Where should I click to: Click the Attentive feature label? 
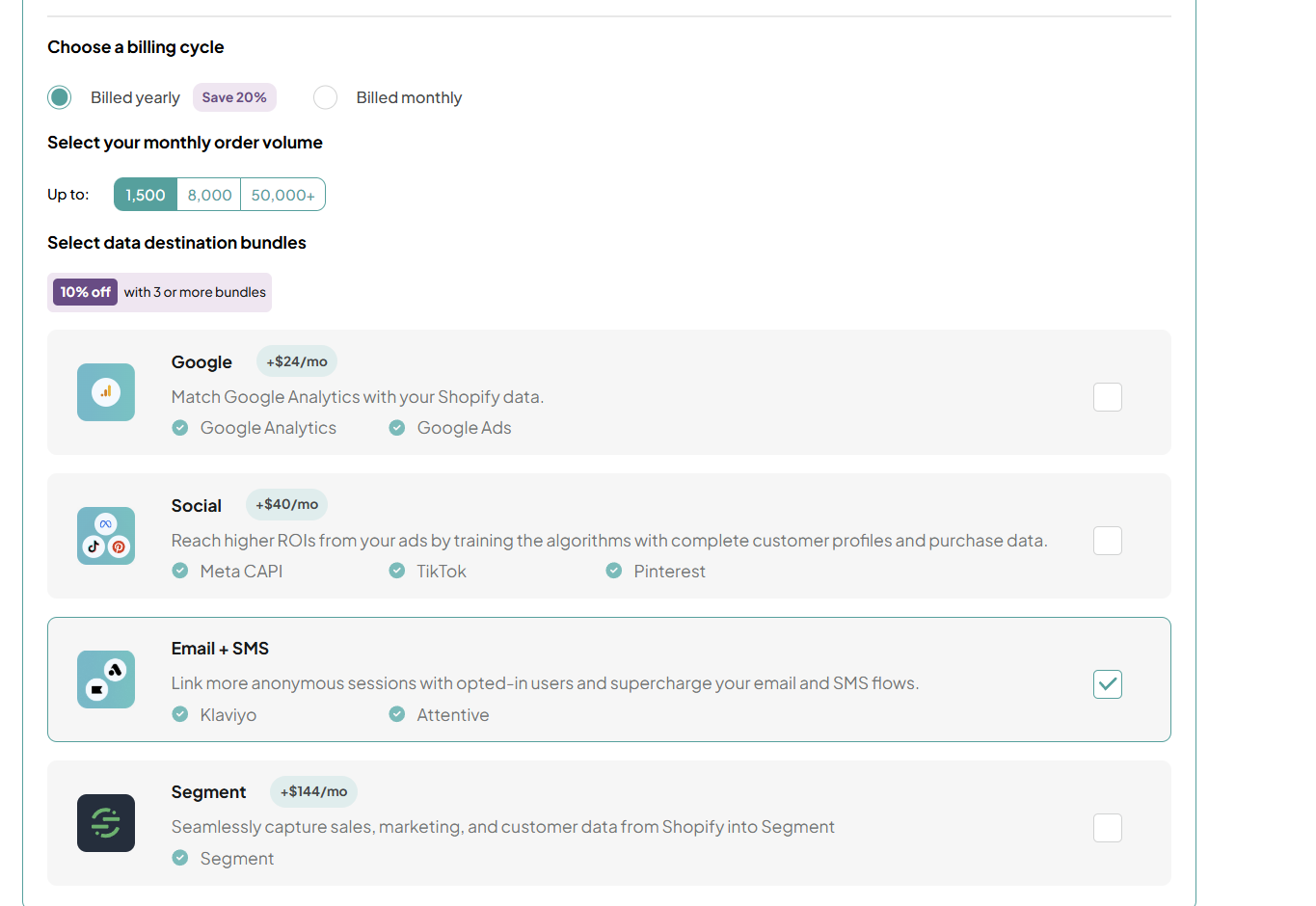tap(453, 715)
